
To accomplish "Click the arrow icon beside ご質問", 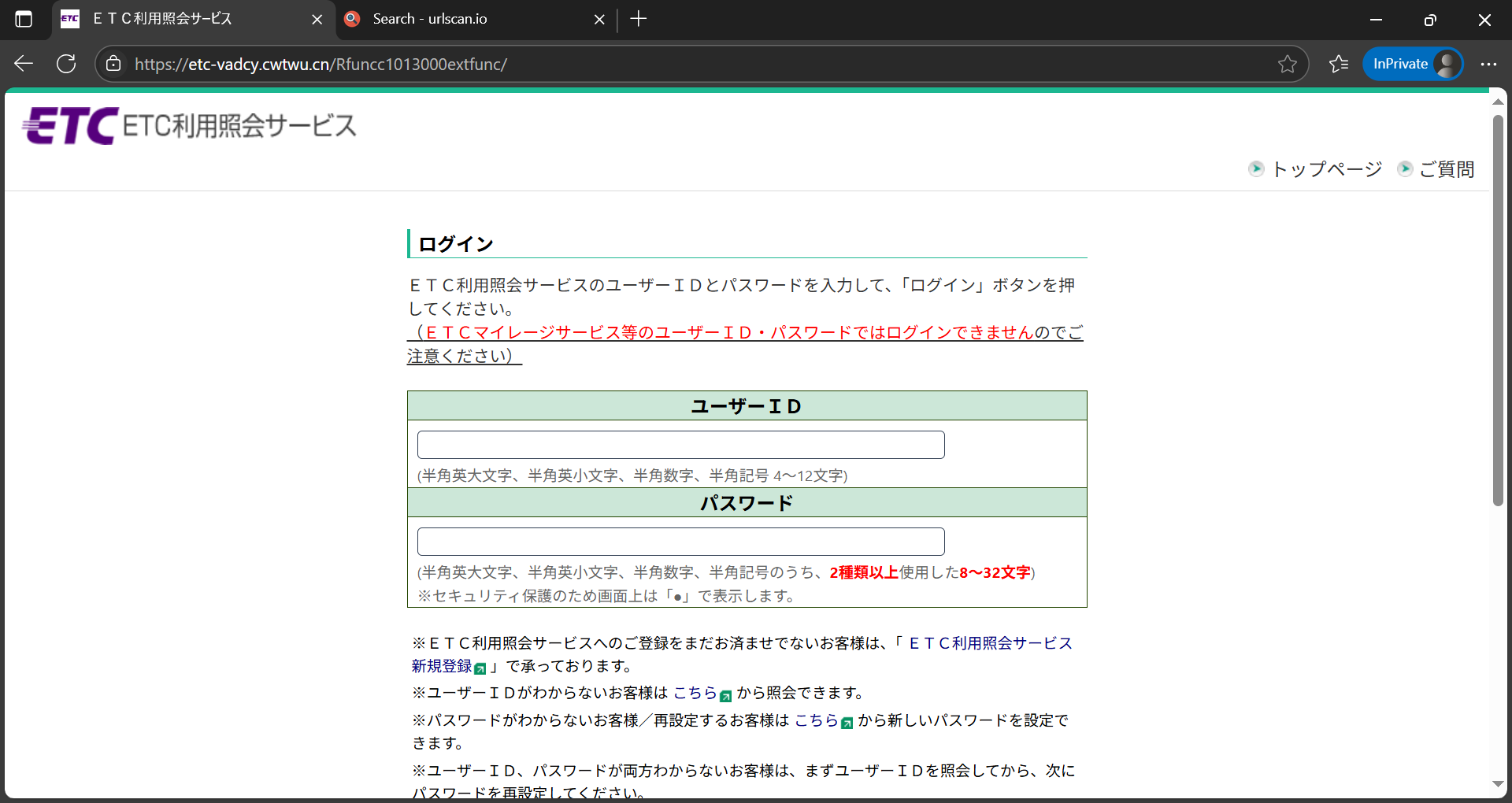I will pos(1405,168).
